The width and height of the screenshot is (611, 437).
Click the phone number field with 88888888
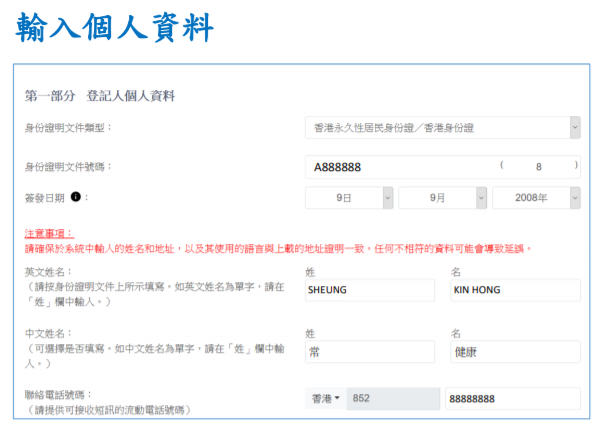click(x=512, y=399)
